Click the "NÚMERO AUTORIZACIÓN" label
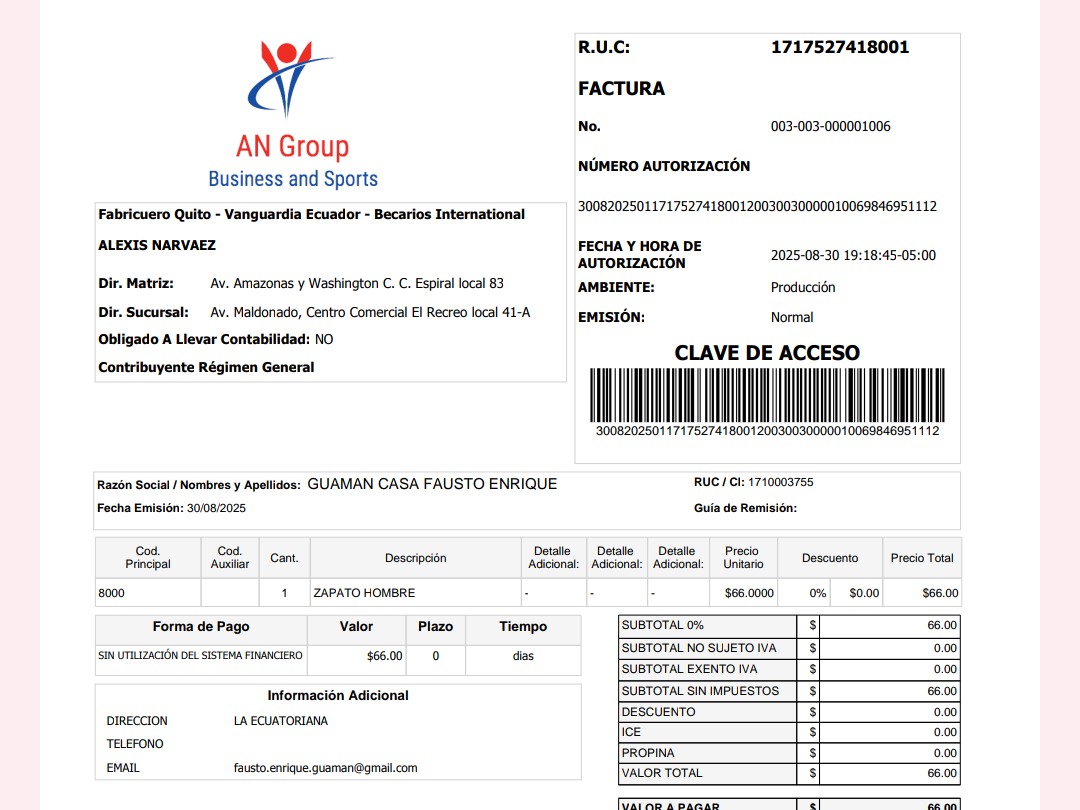The width and height of the screenshot is (1080, 810). 664,165
